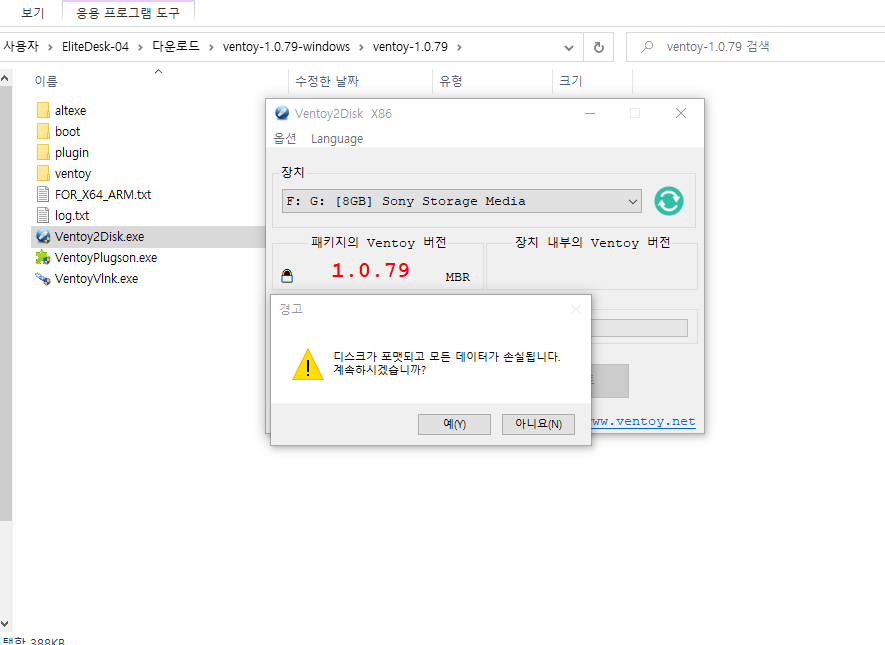
Task: Close the 경고 warning dialog
Action: click(x=576, y=309)
